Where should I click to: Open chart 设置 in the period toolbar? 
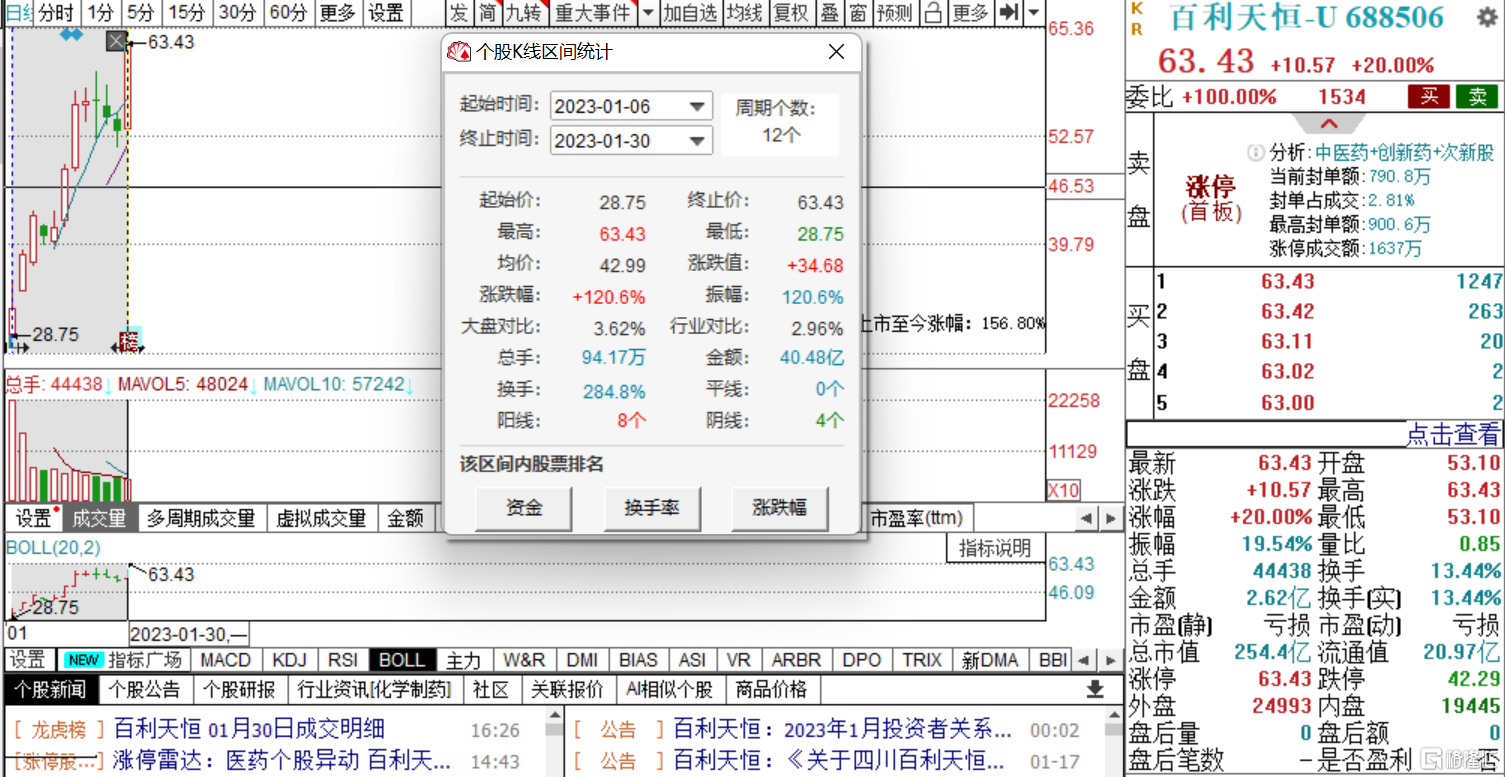tap(386, 13)
